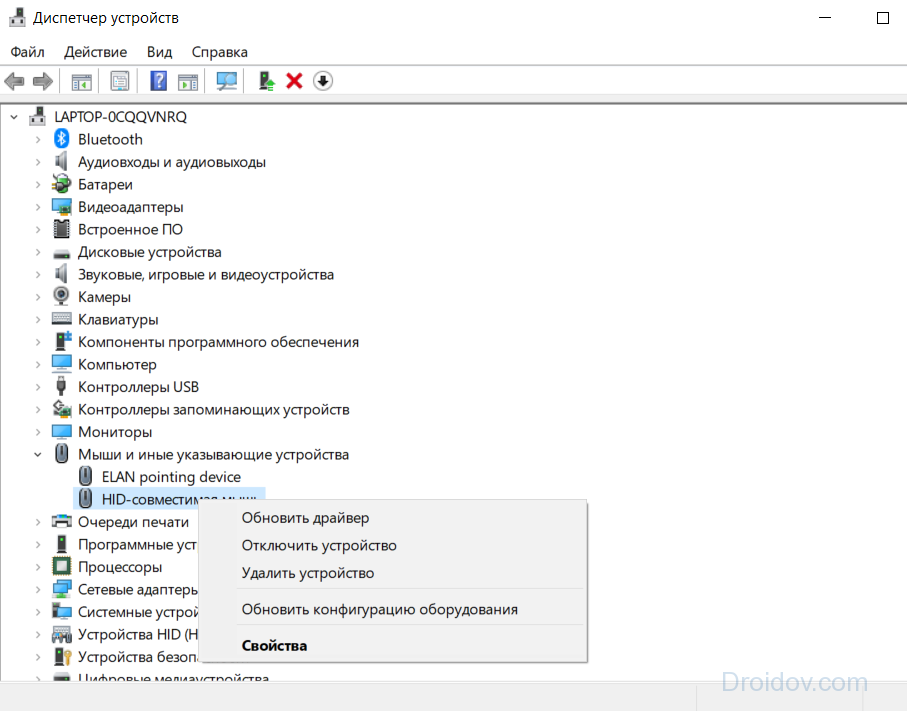The image size is (907, 711).
Task: Open the Действие menu
Action: [95, 52]
